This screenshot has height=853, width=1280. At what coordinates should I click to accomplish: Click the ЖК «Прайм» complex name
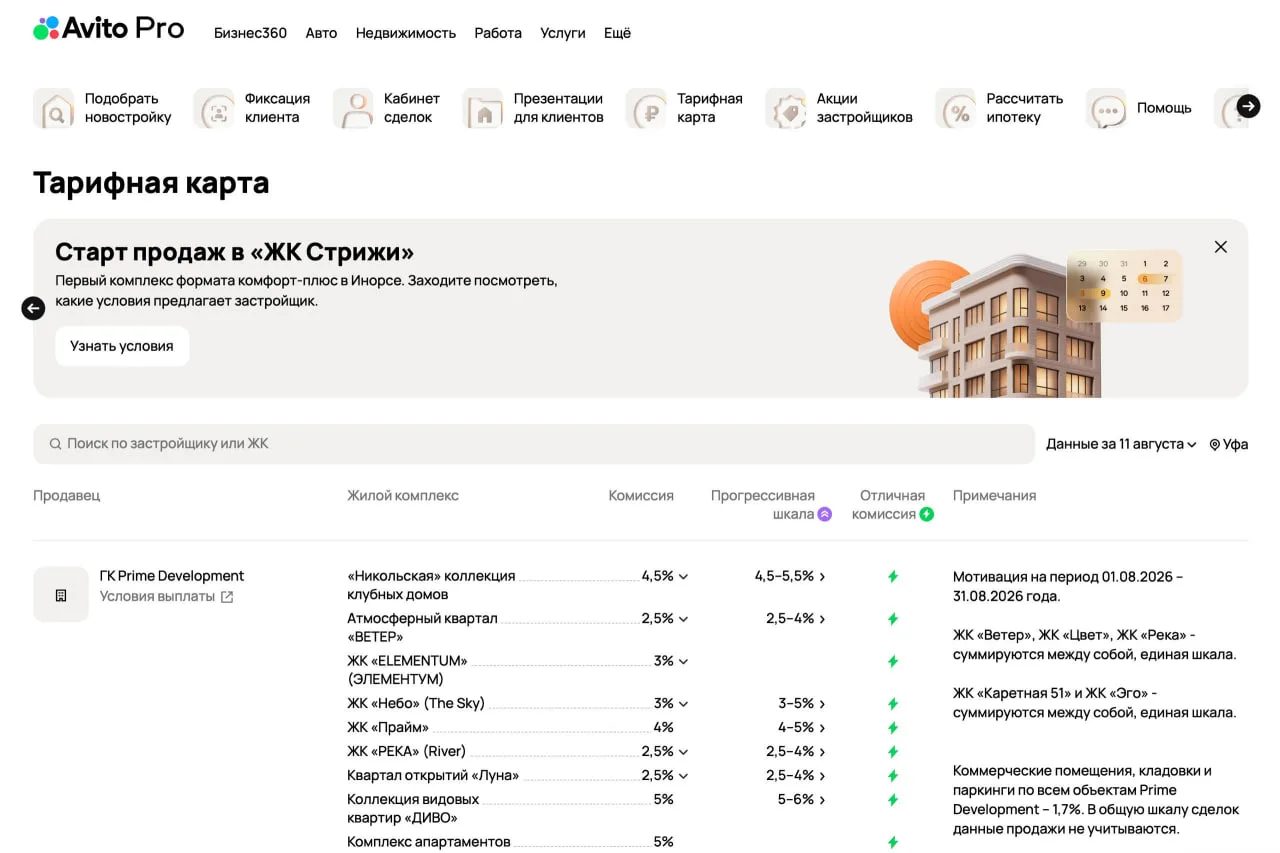pyautogui.click(x=388, y=727)
